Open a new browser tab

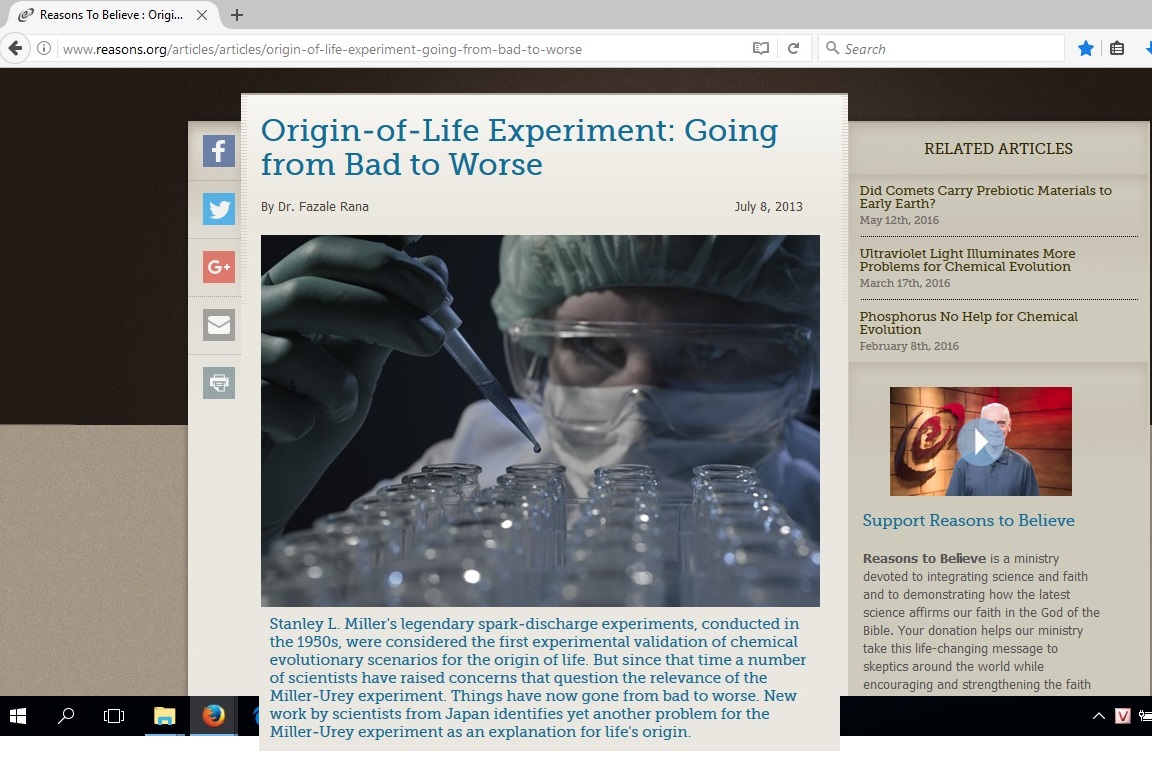[x=237, y=15]
